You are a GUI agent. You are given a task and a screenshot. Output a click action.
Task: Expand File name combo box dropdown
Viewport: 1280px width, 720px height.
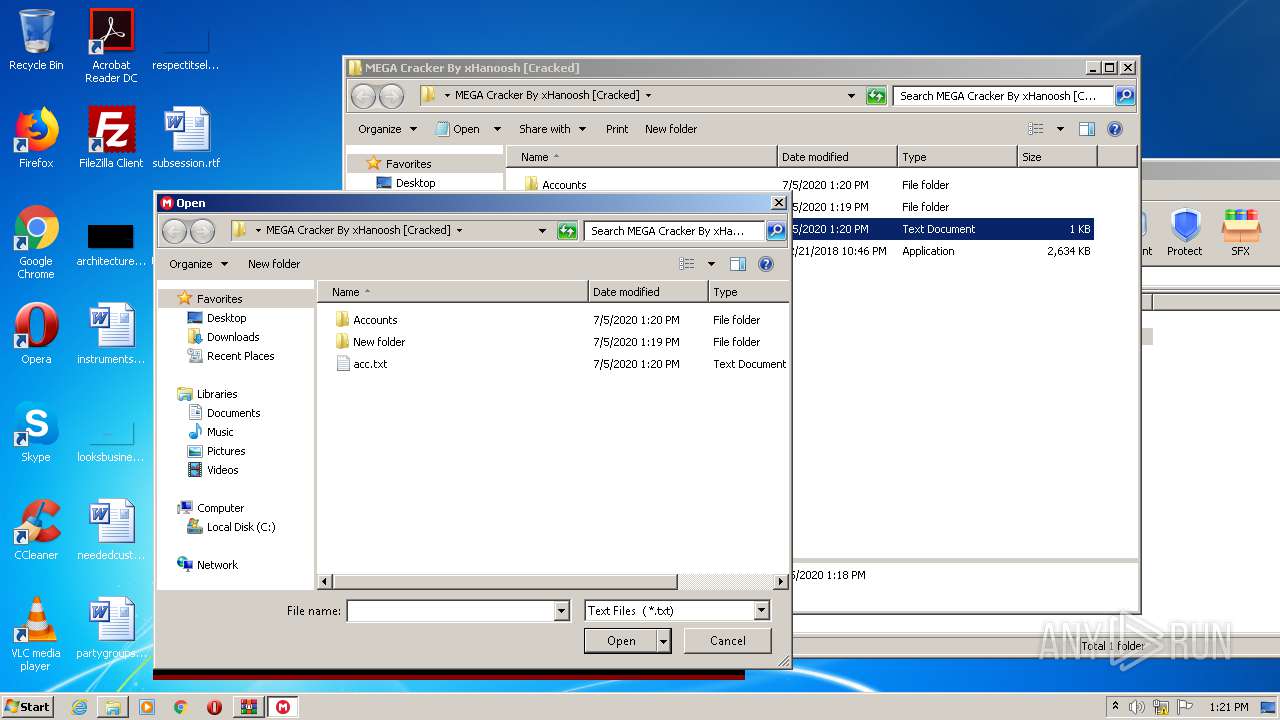(561, 611)
